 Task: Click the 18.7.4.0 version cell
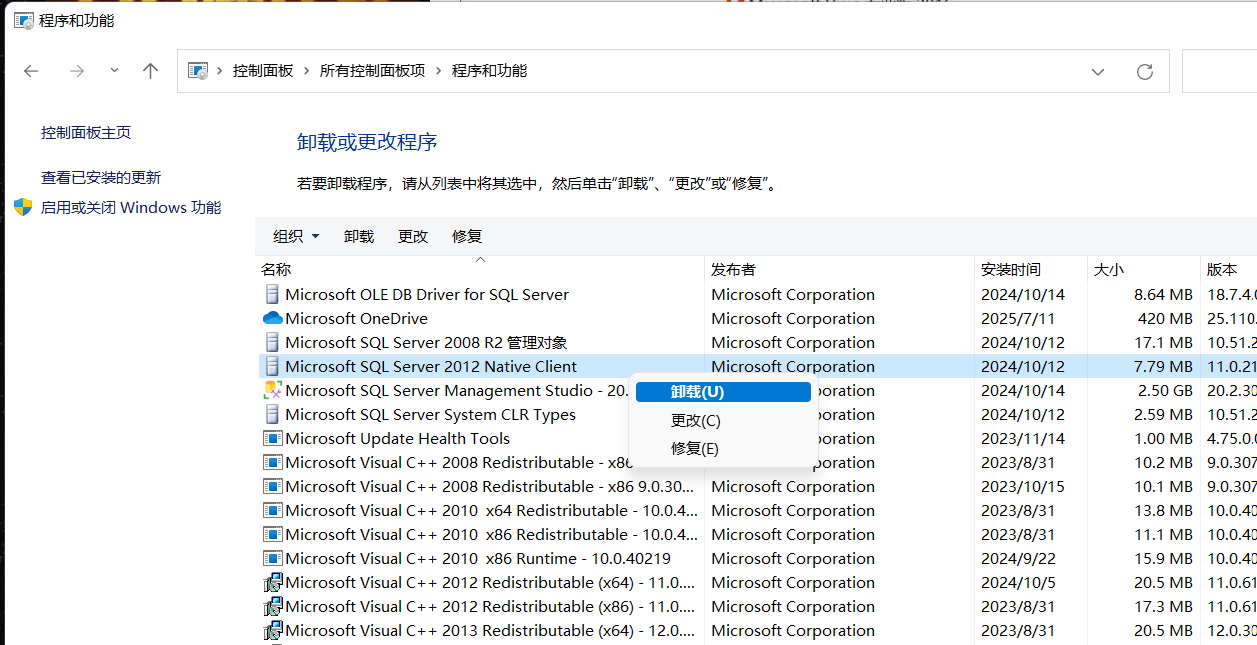[1231, 294]
